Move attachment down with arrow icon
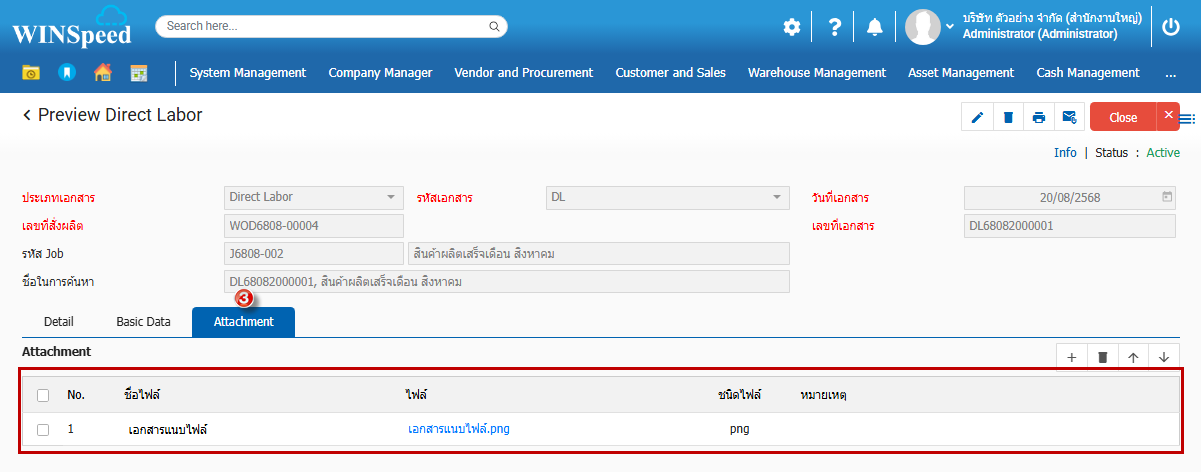Image resolution: width=1201 pixels, height=472 pixels. [1164, 357]
